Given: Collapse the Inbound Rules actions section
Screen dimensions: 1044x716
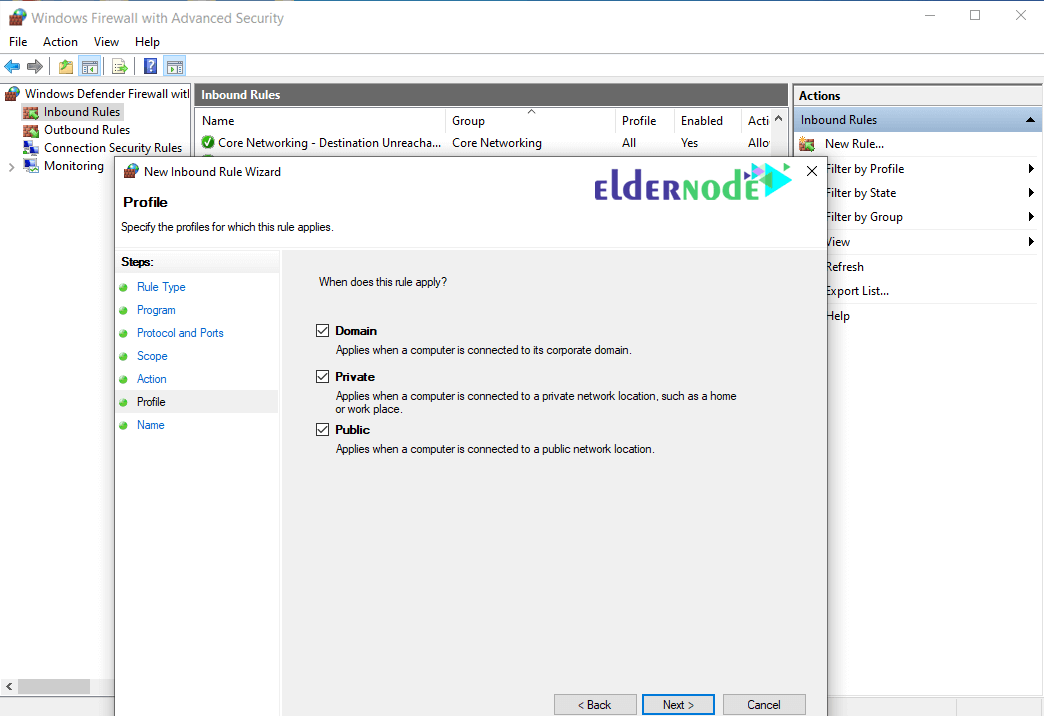Looking at the screenshot, I should tap(1030, 120).
